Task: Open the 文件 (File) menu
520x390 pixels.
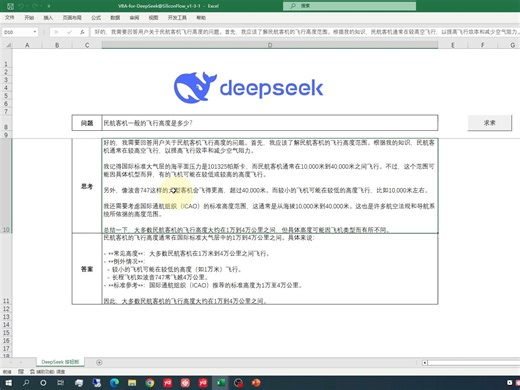Action: pos(10,18)
